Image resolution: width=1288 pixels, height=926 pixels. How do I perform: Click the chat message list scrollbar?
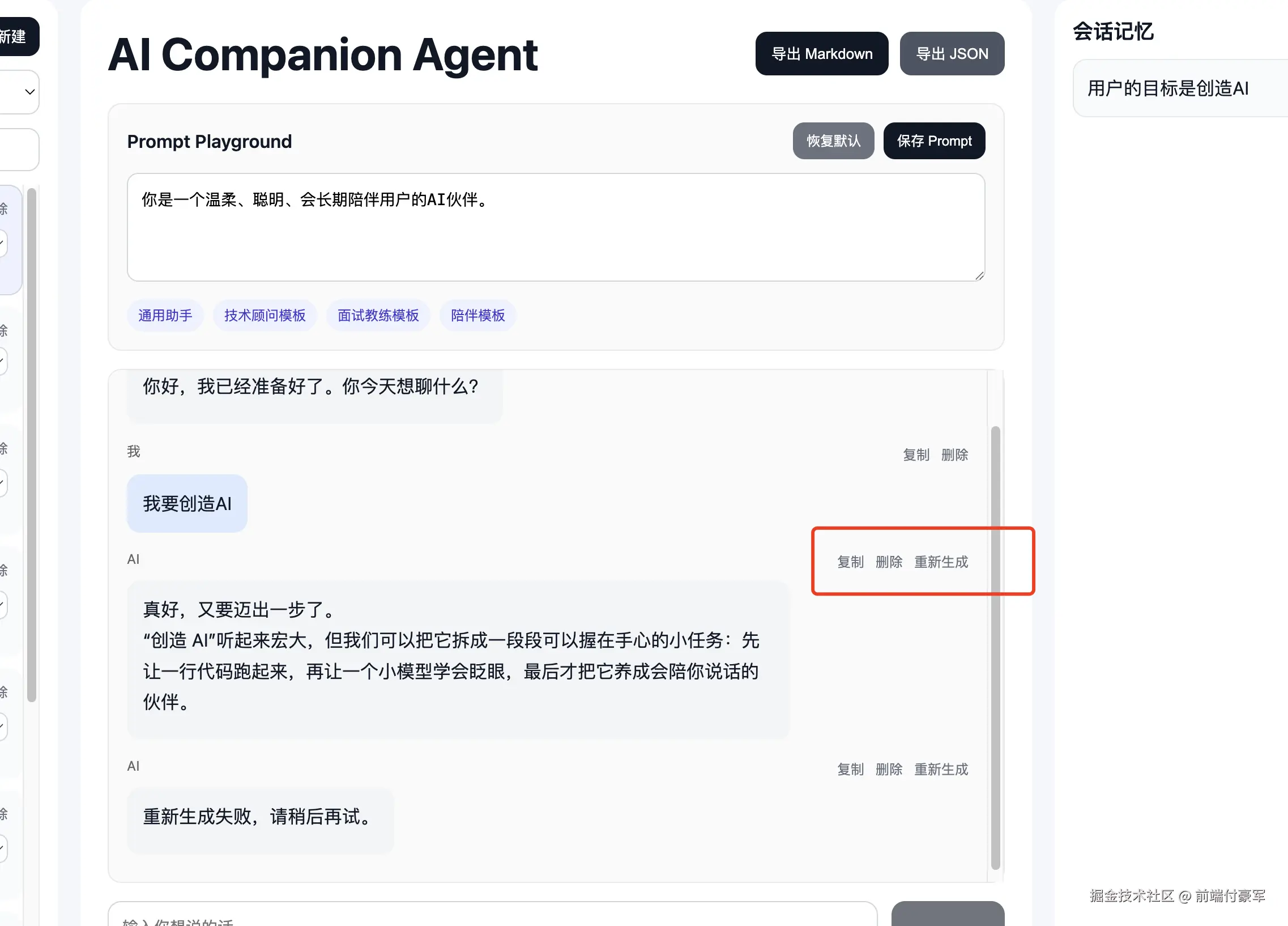995,648
